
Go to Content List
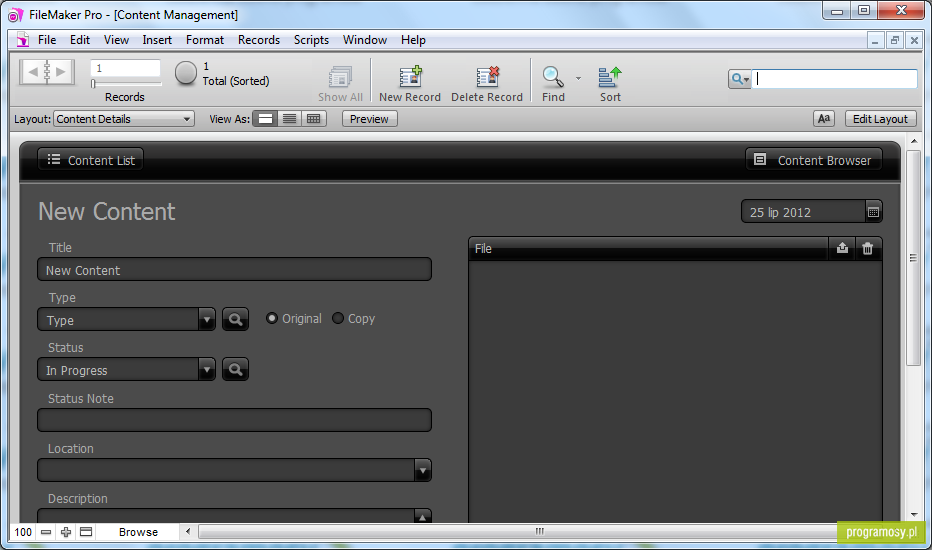(90, 160)
